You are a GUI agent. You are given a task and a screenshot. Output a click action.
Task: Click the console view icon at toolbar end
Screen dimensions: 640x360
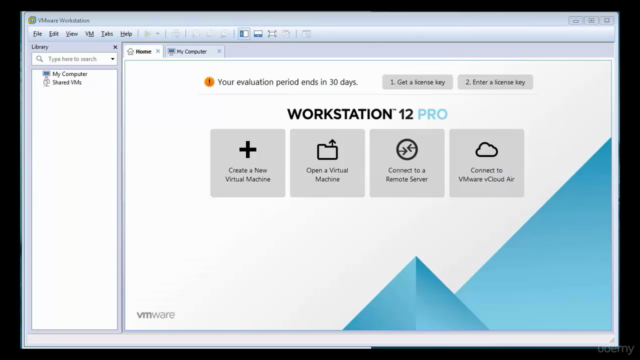point(307,34)
